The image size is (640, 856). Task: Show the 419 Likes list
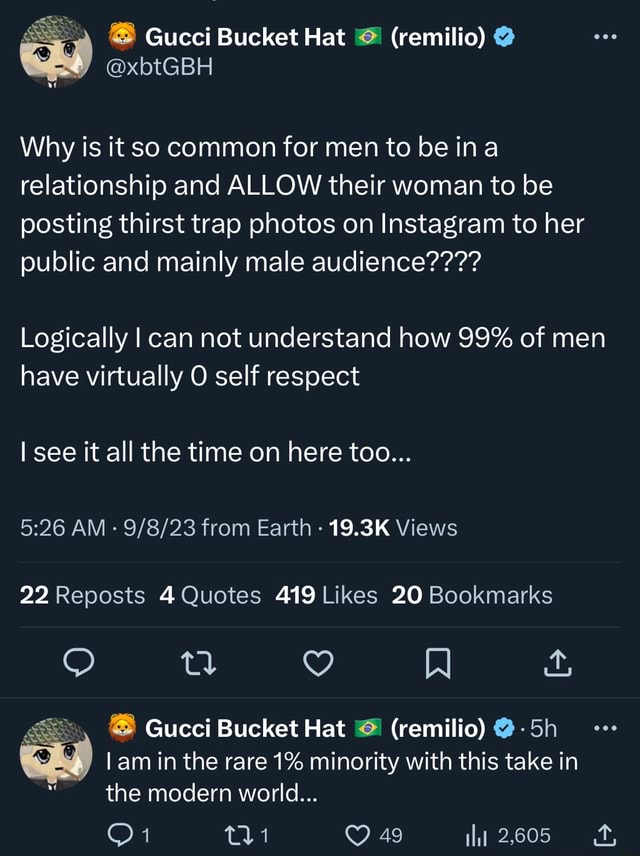click(x=326, y=595)
